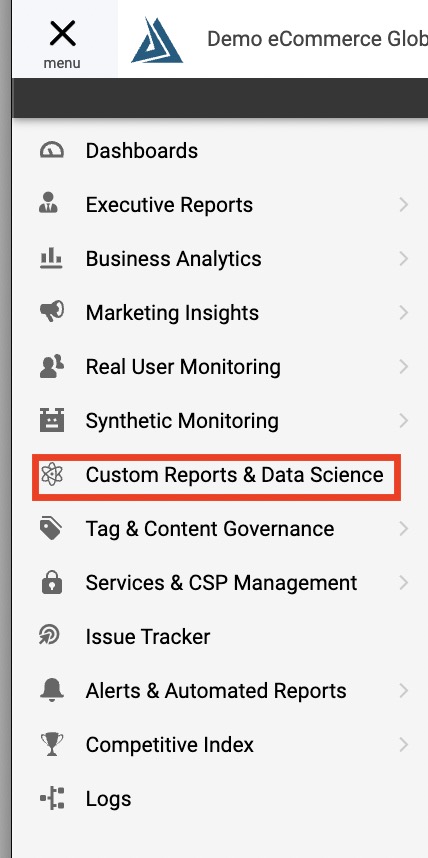
Task: Expand the Competitive Index chevron
Action: (404, 745)
